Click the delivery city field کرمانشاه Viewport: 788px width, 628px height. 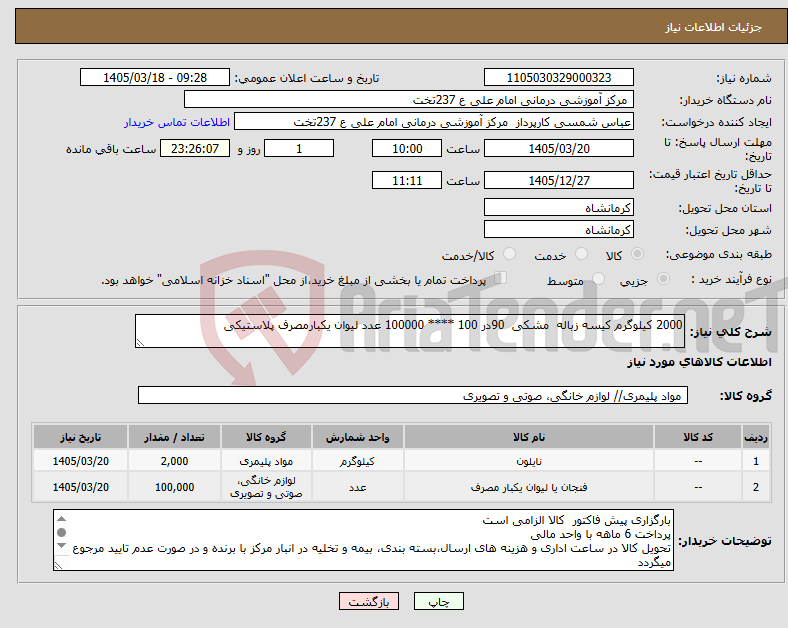click(559, 230)
